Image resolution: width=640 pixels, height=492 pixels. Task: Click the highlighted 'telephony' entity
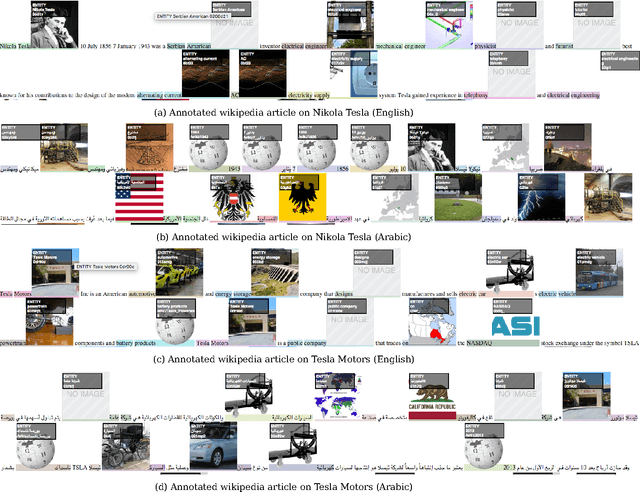pos(476,95)
